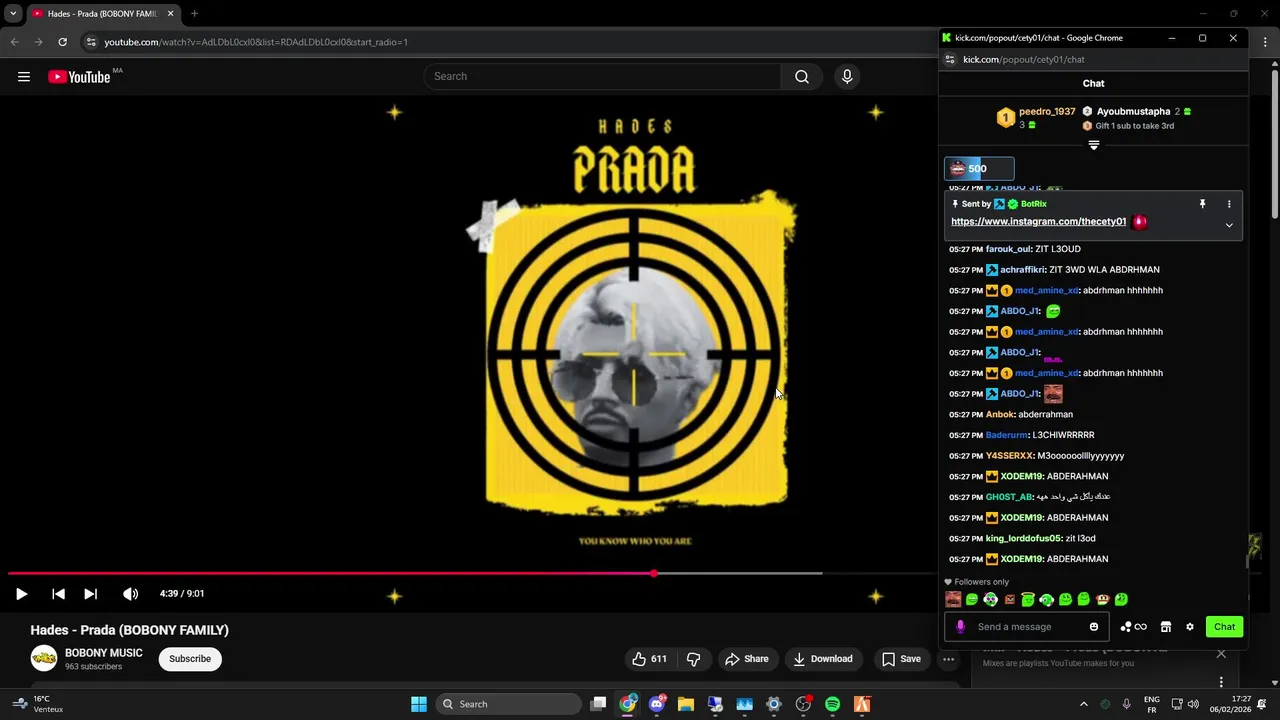1280x720 pixels.
Task: Play the paused Hades - Prada video
Action: click(x=21, y=593)
